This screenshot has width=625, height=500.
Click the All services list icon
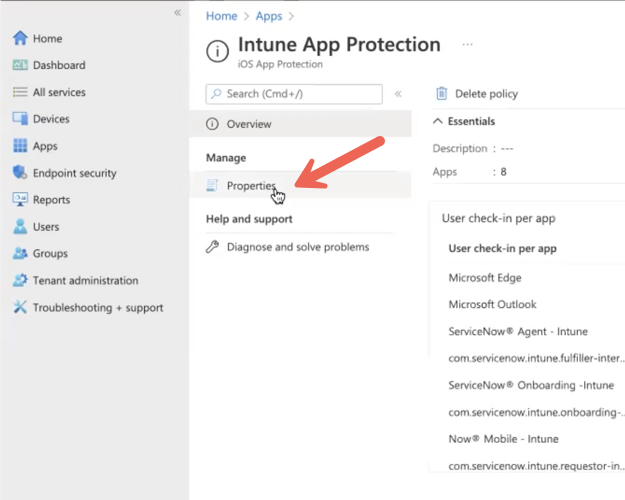point(20,92)
